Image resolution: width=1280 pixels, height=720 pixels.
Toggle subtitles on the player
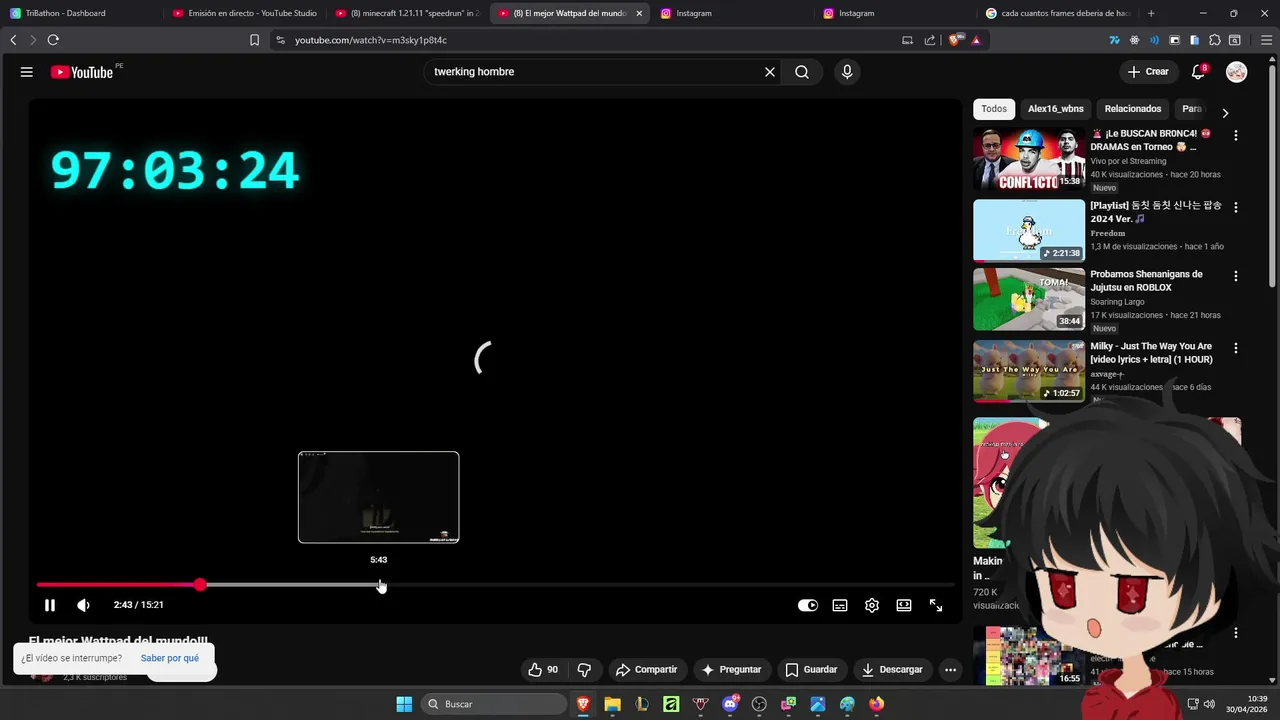coord(840,605)
